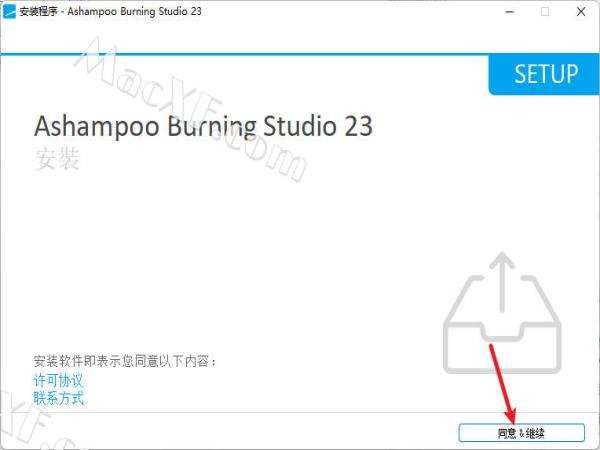Viewport: 600px width, 450px height.
Task: Click the 安装软件即表示您同意以下内容 notice text
Action: [x=125, y=361]
